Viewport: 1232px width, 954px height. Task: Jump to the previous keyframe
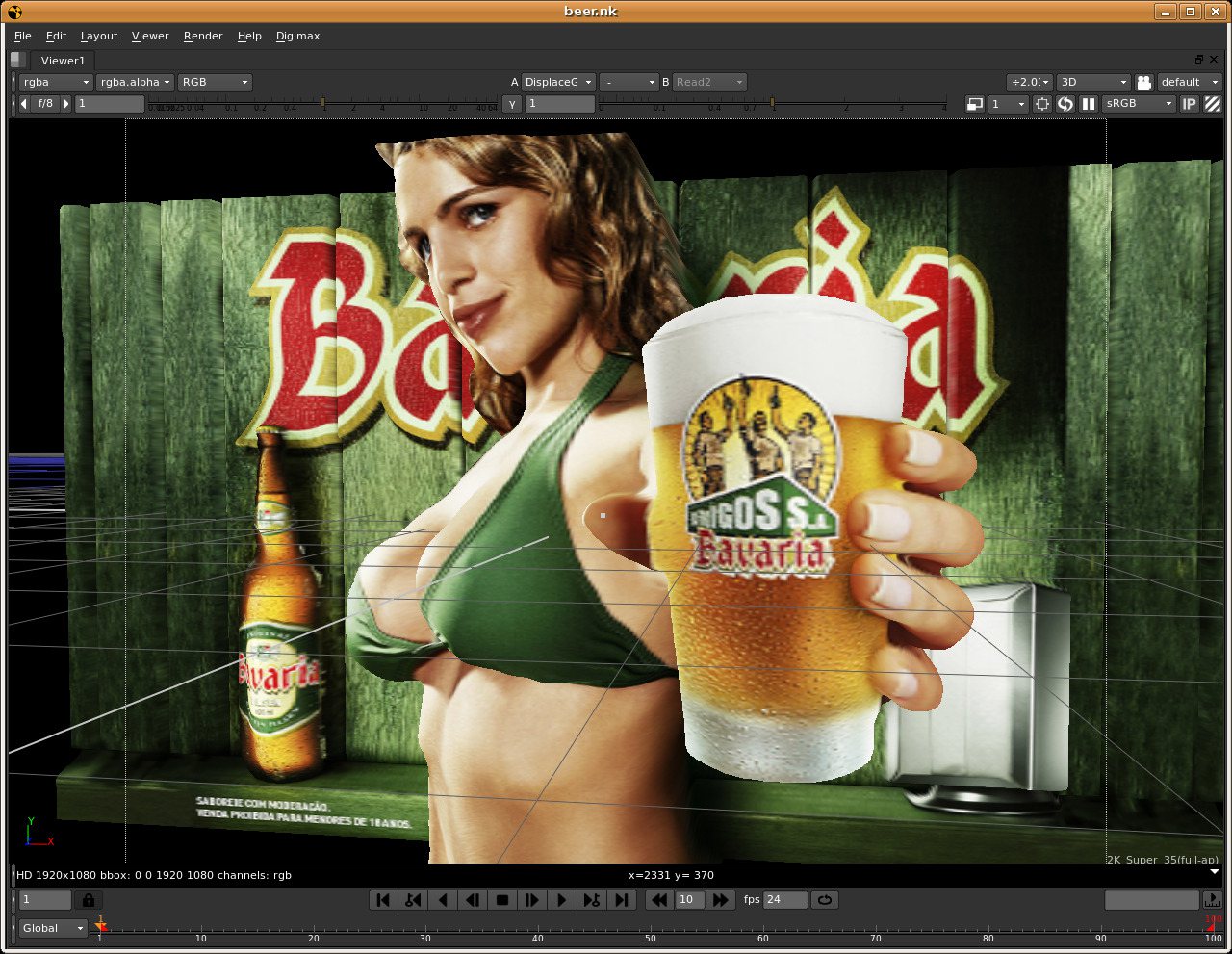tap(413, 900)
